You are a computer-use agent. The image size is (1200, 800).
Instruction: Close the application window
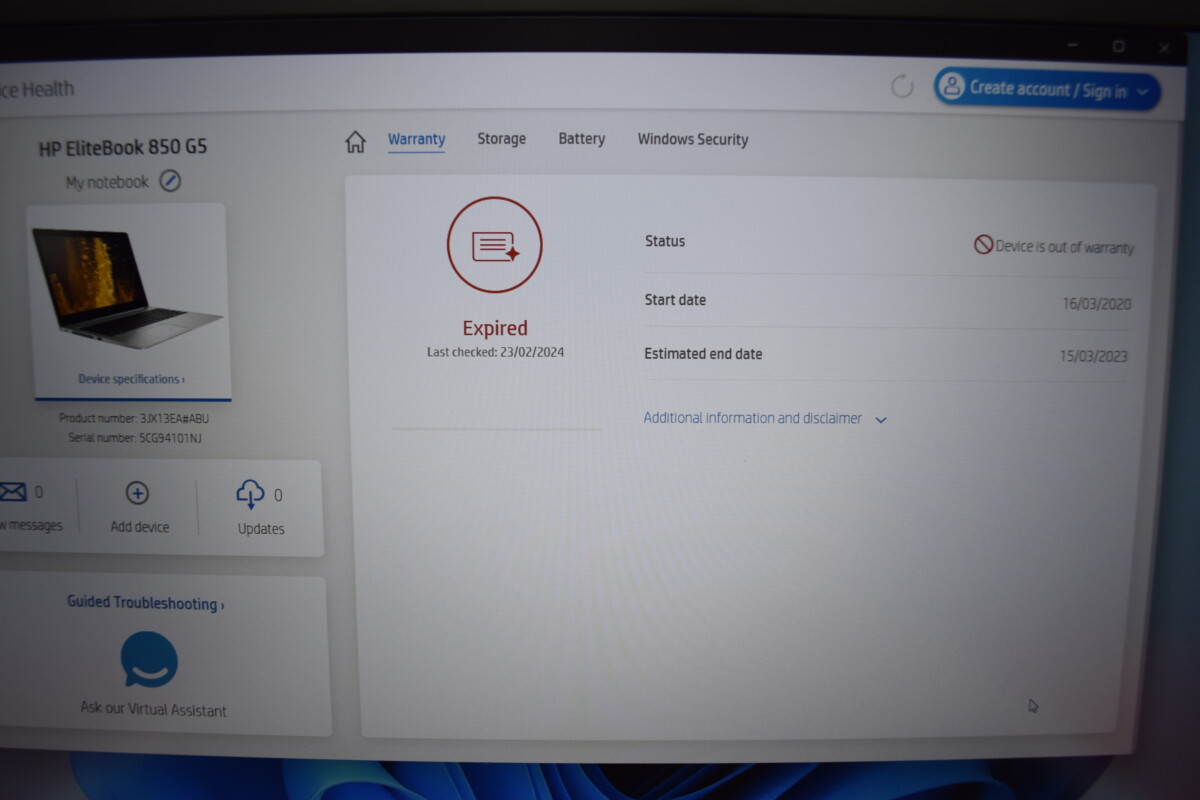pyautogui.click(x=1164, y=47)
